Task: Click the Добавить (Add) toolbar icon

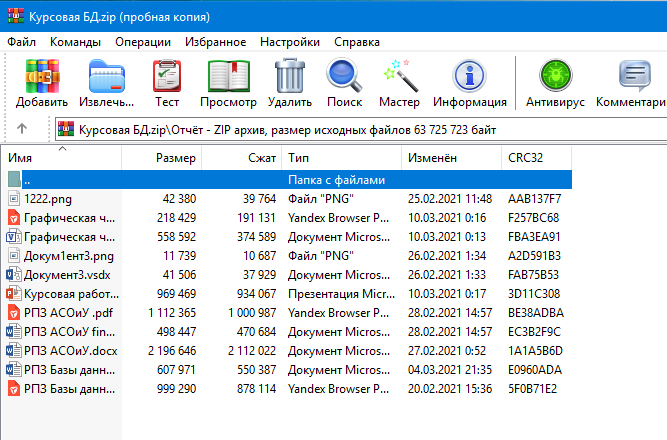Action: click(x=42, y=83)
